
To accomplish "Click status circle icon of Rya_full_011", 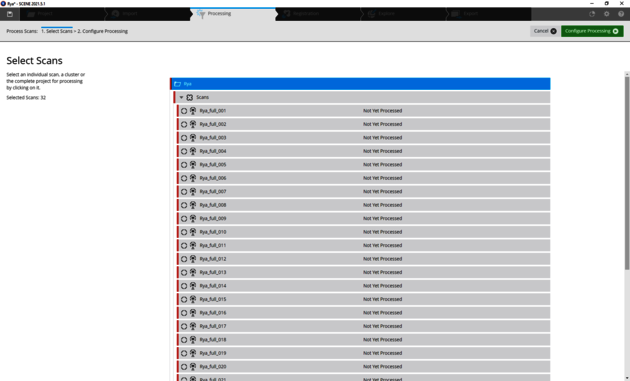I will coord(184,246).
